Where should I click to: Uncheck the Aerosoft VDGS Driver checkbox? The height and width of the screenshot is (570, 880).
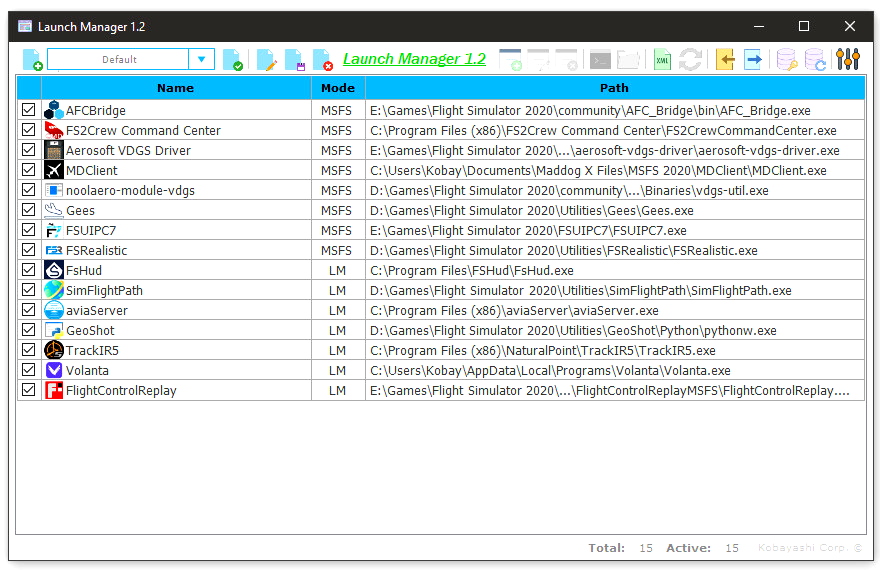[x=29, y=150]
